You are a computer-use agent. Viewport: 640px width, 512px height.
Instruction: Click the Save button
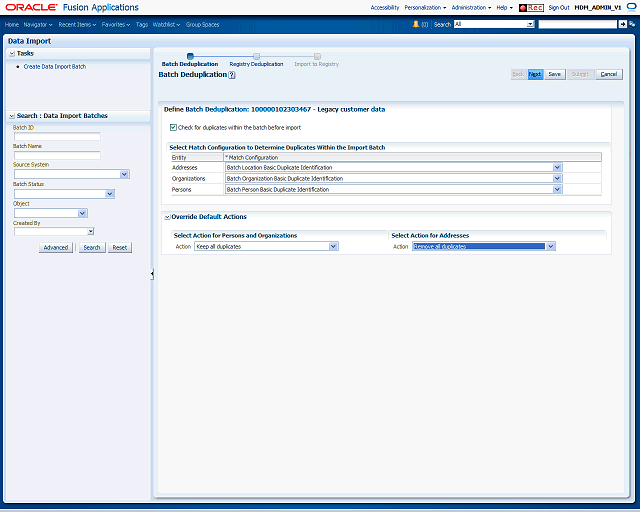point(555,74)
